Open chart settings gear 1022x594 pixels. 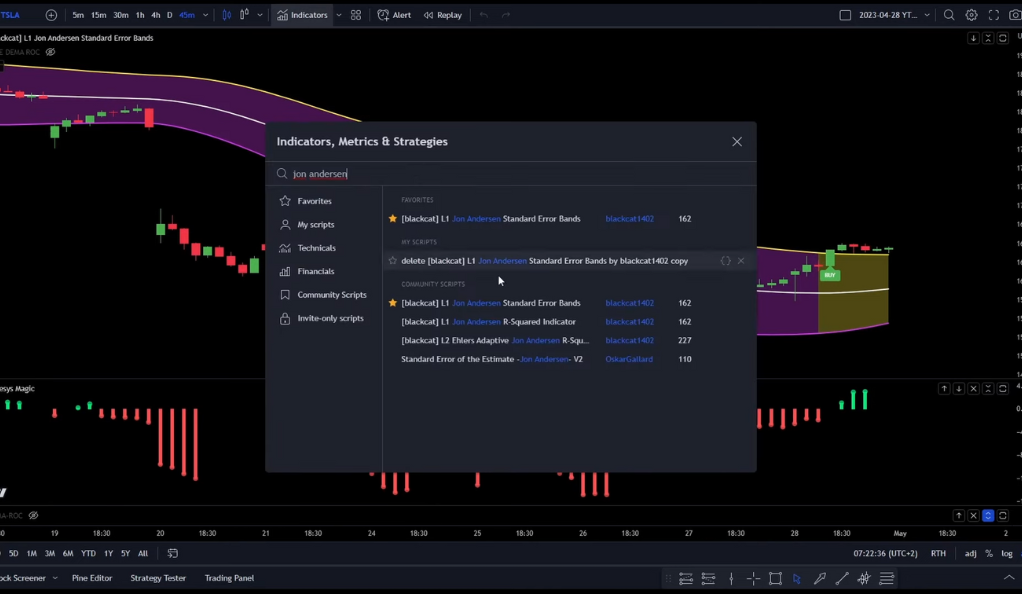pyautogui.click(x=971, y=15)
